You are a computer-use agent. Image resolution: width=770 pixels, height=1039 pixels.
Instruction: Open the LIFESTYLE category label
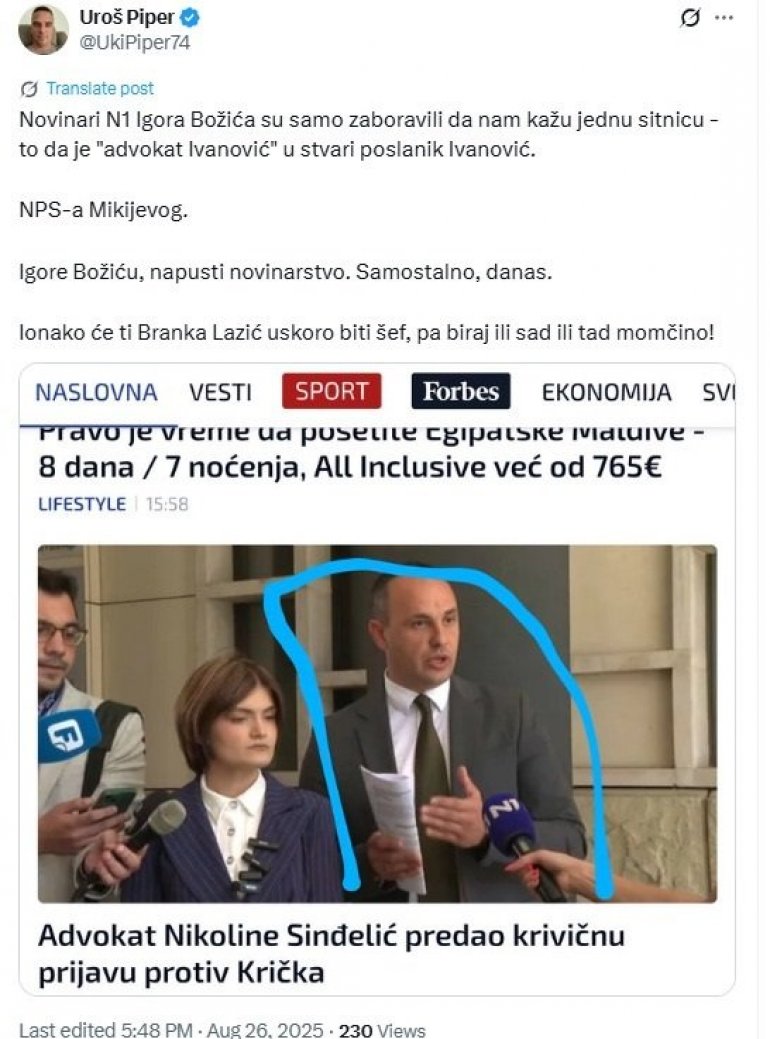82,504
